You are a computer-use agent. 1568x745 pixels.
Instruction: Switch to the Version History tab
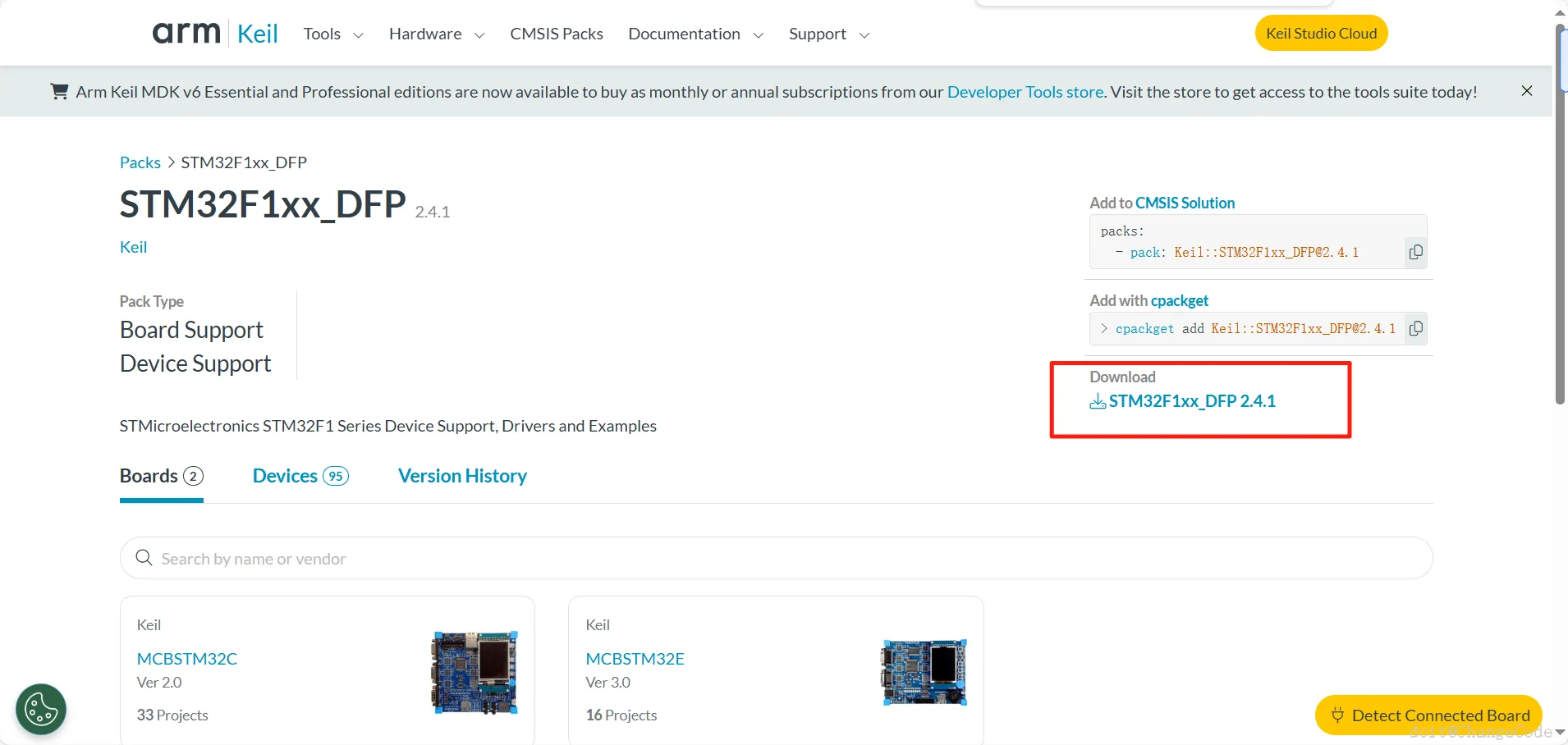(462, 476)
